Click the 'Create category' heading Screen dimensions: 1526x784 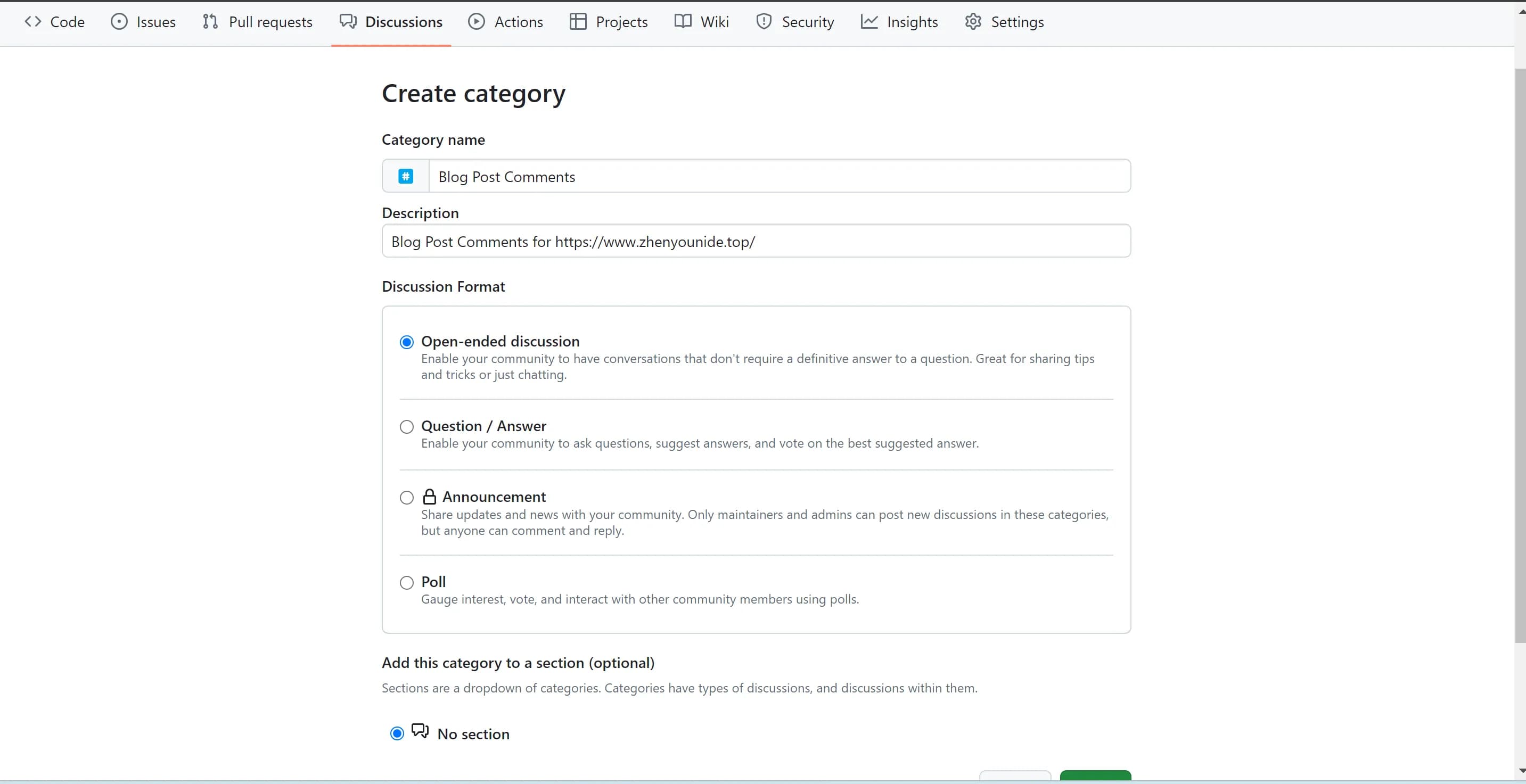click(473, 94)
